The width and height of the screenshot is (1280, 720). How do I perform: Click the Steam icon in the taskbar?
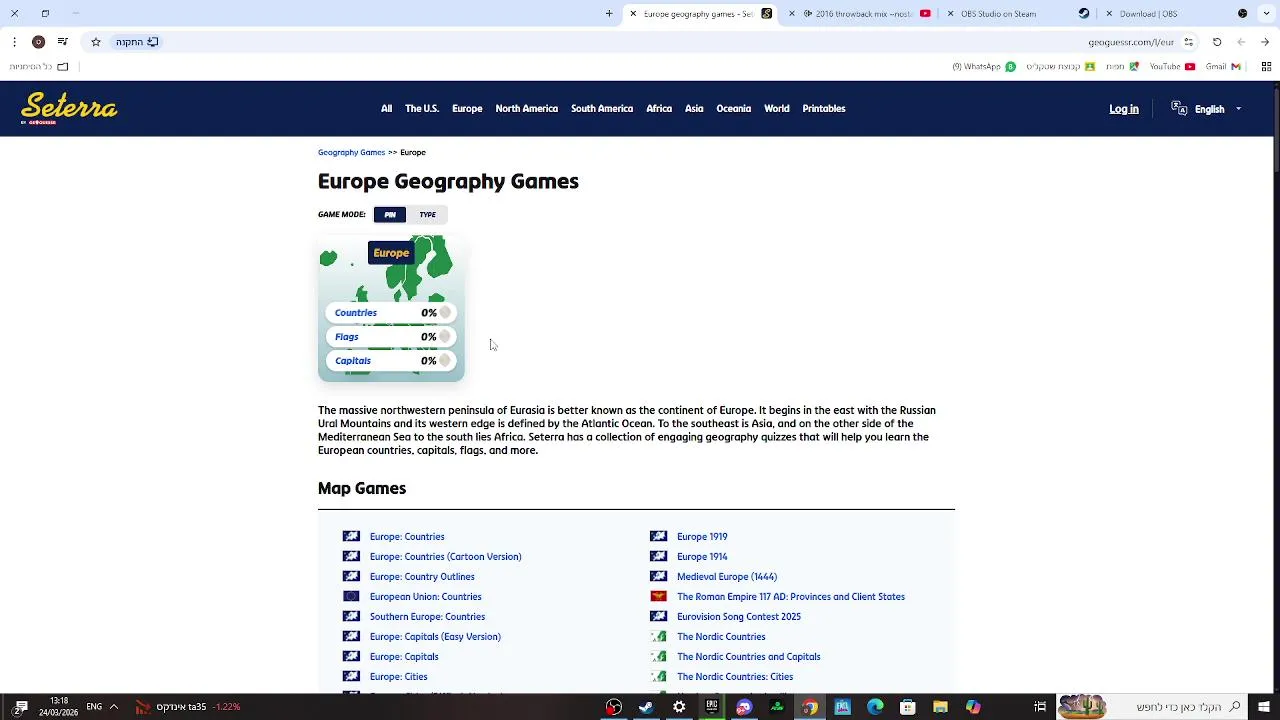point(646,707)
